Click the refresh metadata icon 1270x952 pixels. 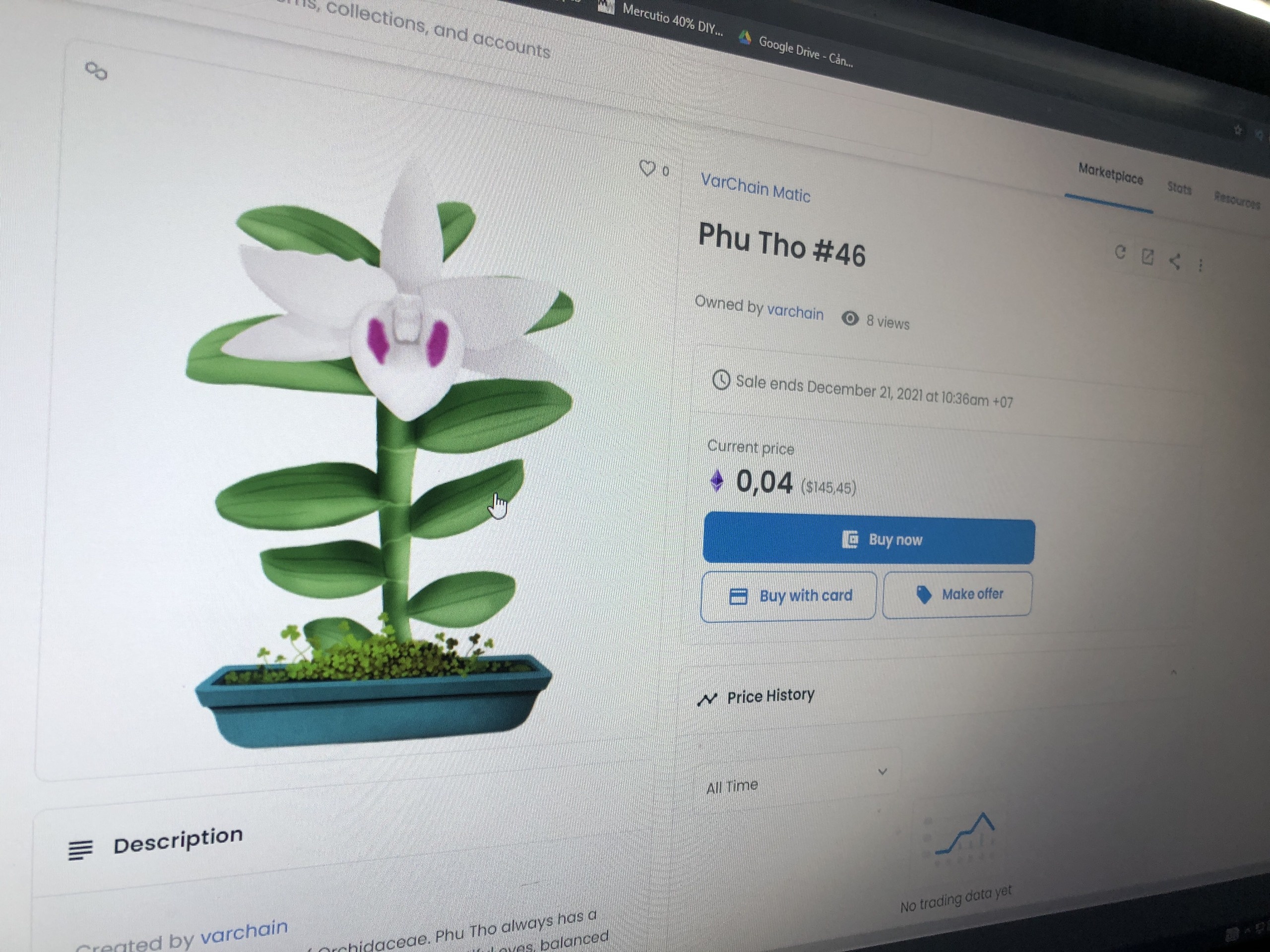(1120, 252)
